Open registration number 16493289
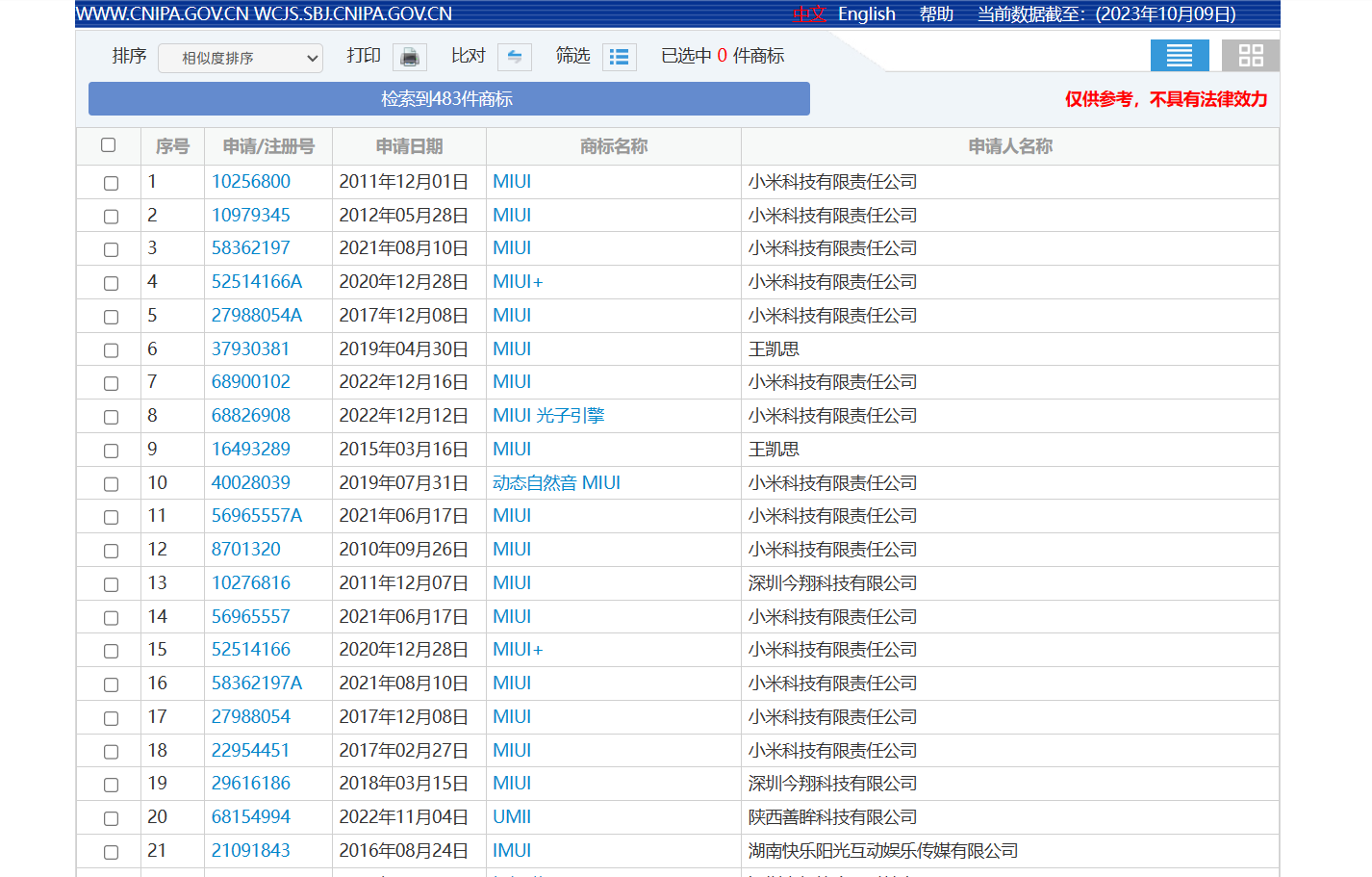The image size is (1372, 877). tap(251, 450)
